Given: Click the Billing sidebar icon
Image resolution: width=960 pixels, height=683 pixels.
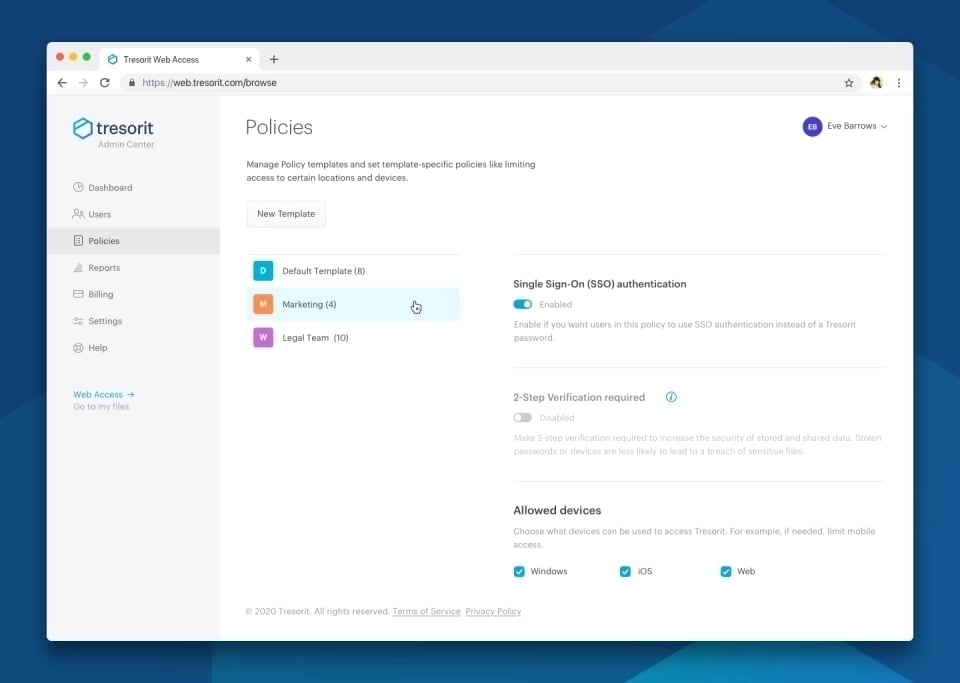Looking at the screenshot, I should point(77,294).
